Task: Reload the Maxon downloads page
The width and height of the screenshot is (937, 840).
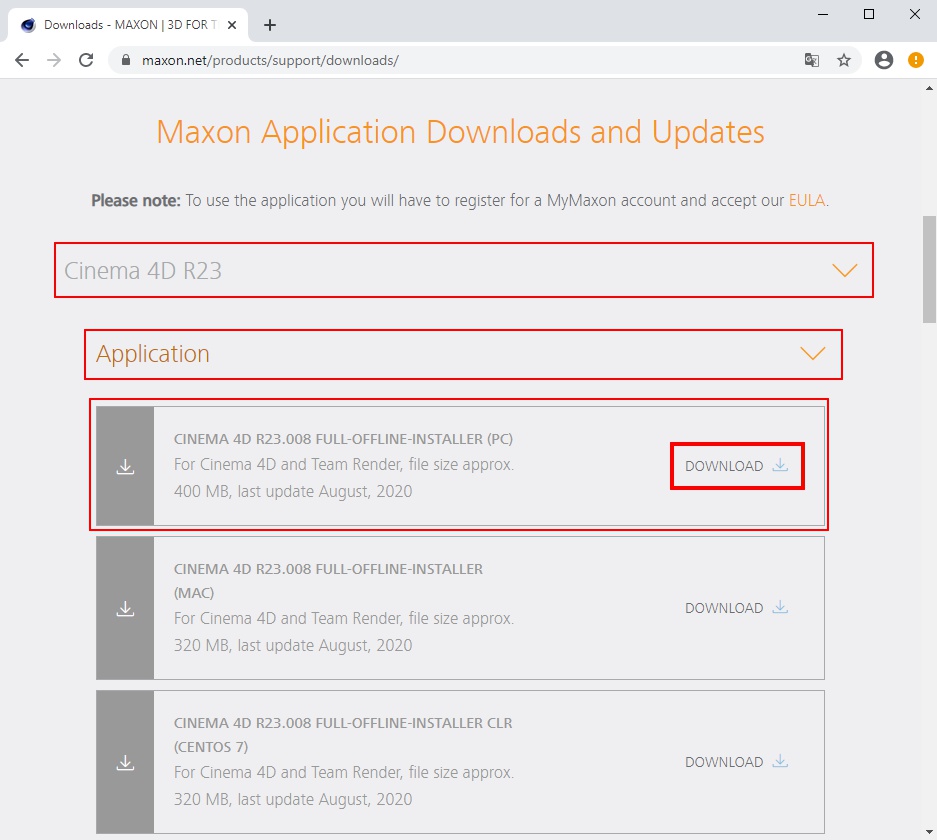Action: point(86,60)
